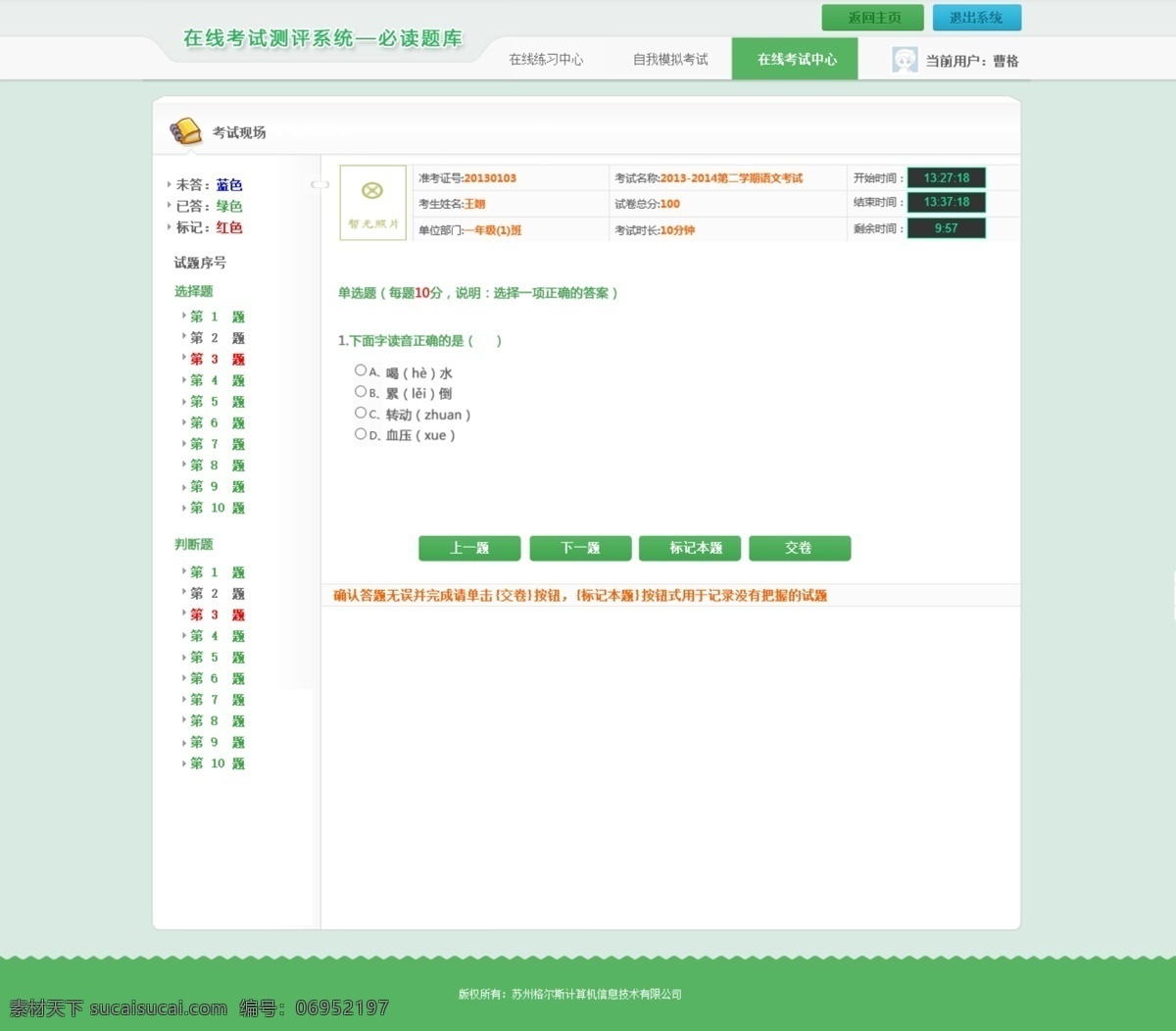
Task: Click the 结束时间 clock showing 13:37:18
Action: [x=946, y=202]
